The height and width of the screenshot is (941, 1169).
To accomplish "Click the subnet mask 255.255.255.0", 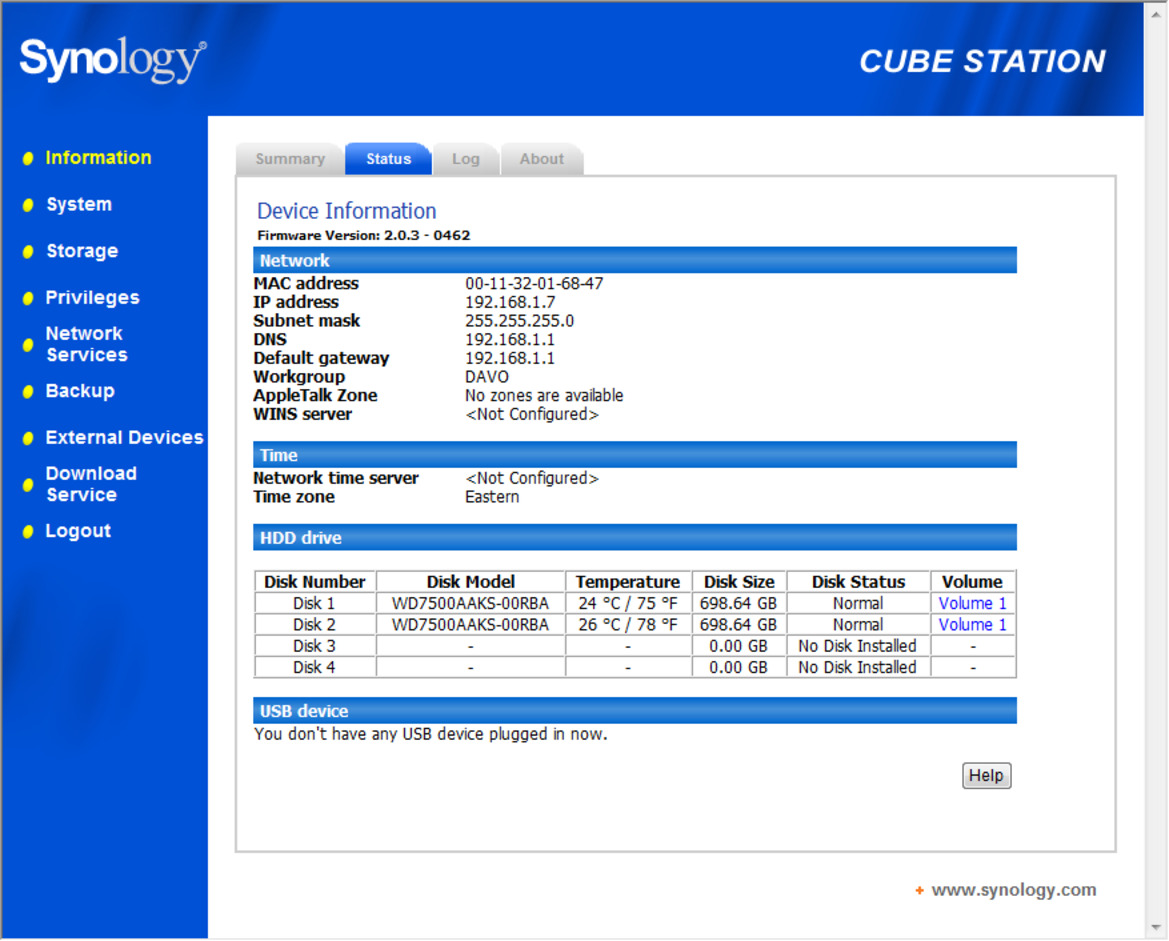I will pyautogui.click(x=520, y=321).
